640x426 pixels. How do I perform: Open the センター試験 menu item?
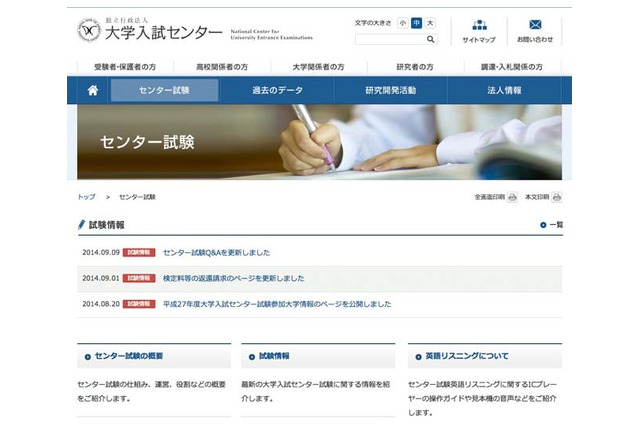(x=164, y=90)
